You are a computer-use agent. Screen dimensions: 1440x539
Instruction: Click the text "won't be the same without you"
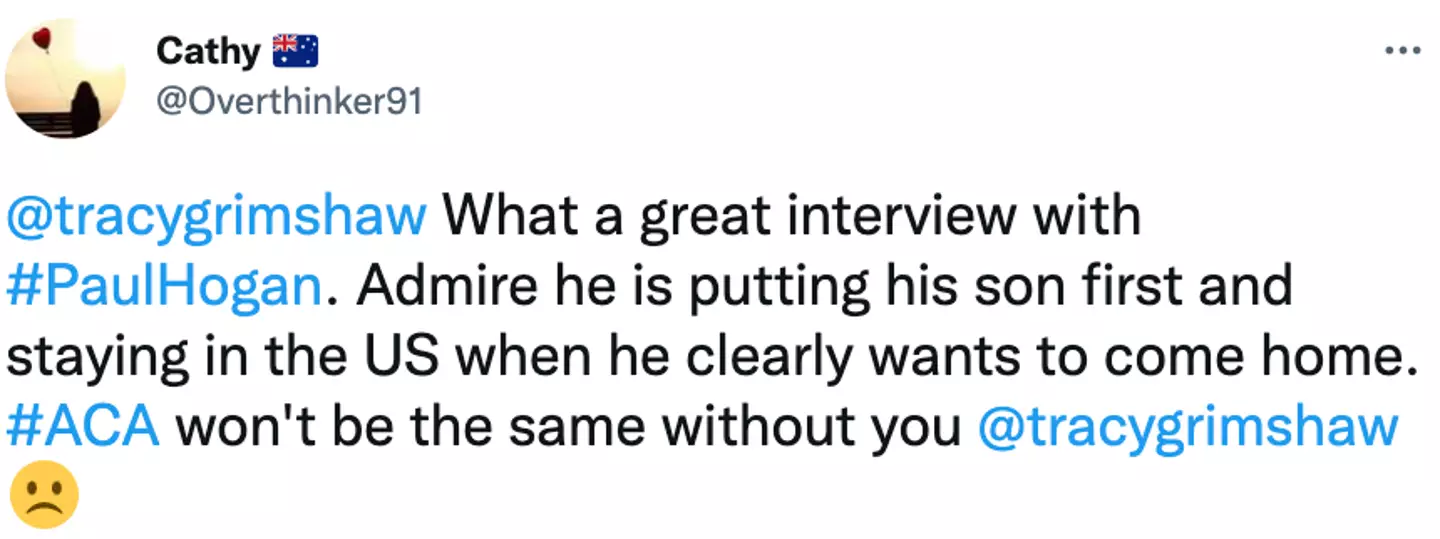568,428
